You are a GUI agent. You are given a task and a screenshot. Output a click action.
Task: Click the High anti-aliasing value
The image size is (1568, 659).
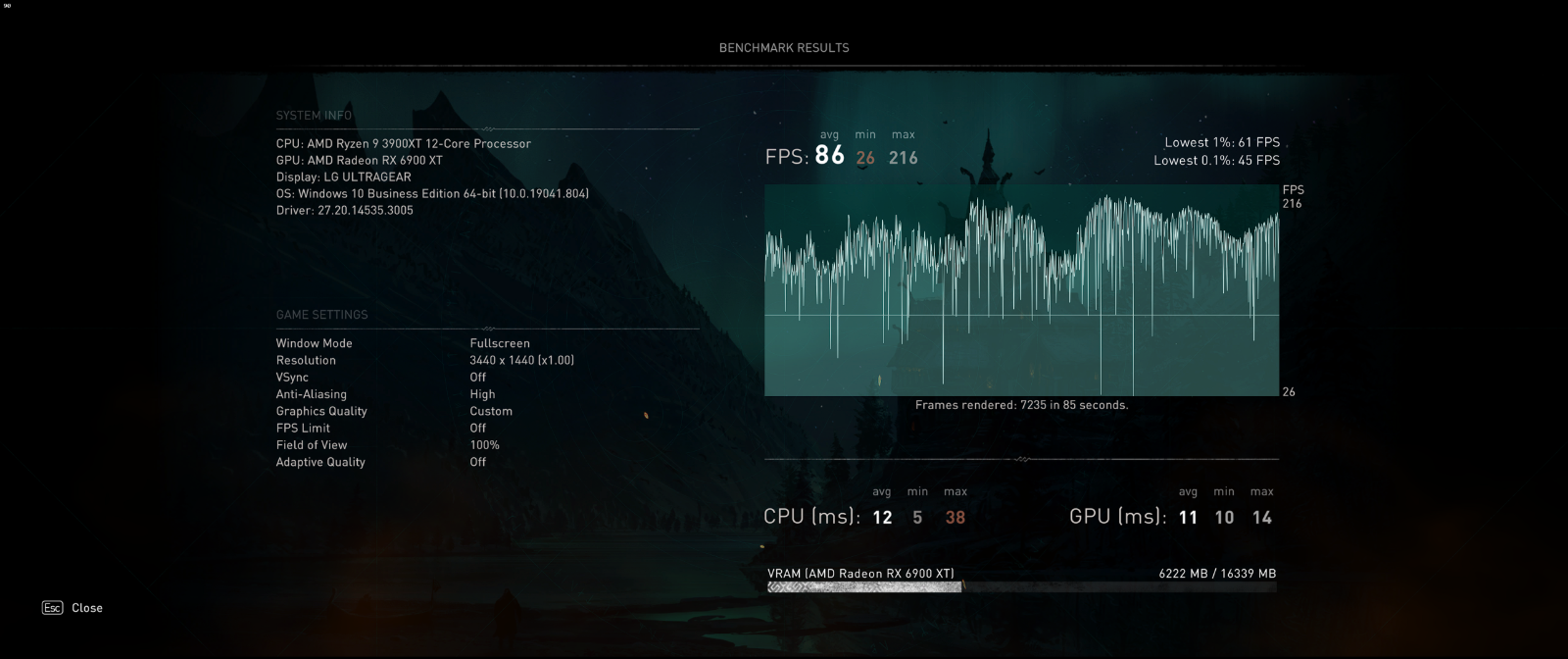click(x=482, y=394)
